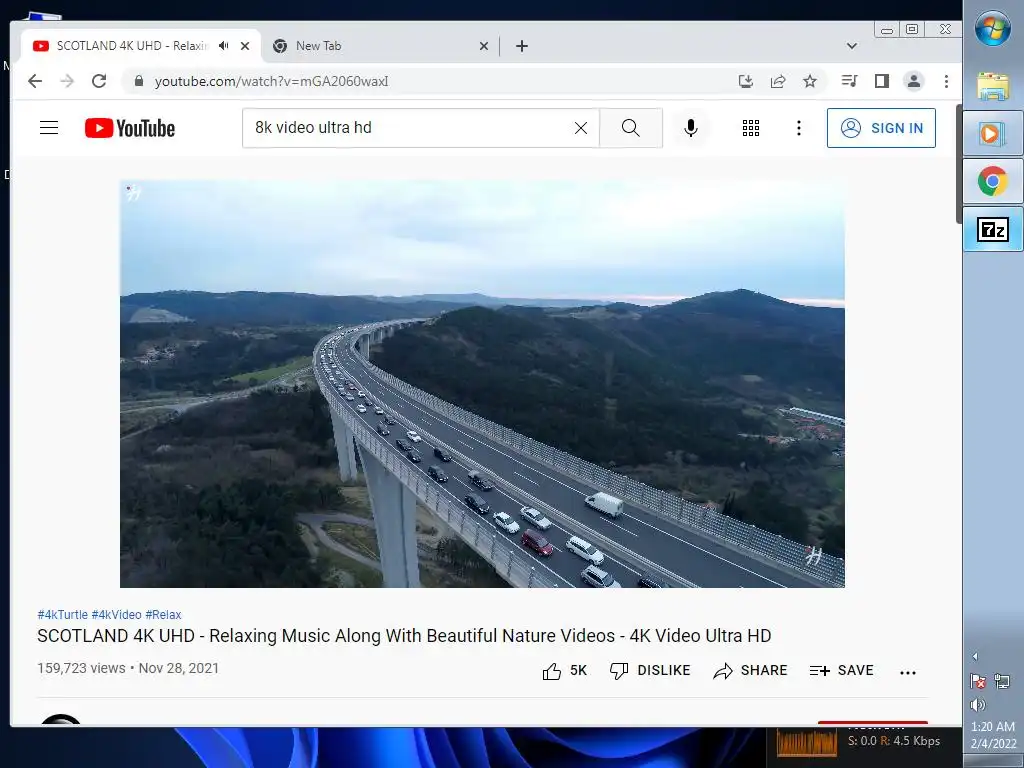Open Action Center flag icon
This screenshot has height=768, width=1024.
[978, 681]
